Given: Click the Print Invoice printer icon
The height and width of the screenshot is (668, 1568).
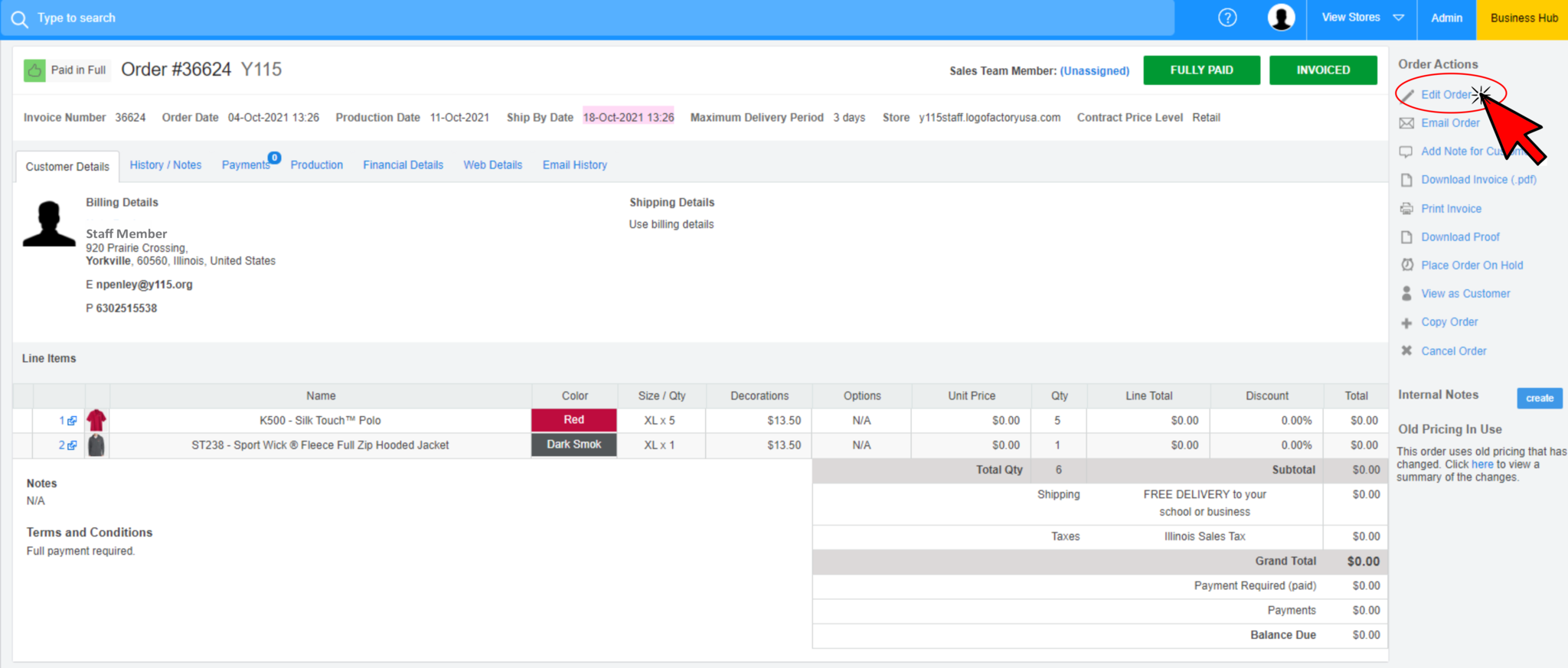Looking at the screenshot, I should [x=1406, y=209].
